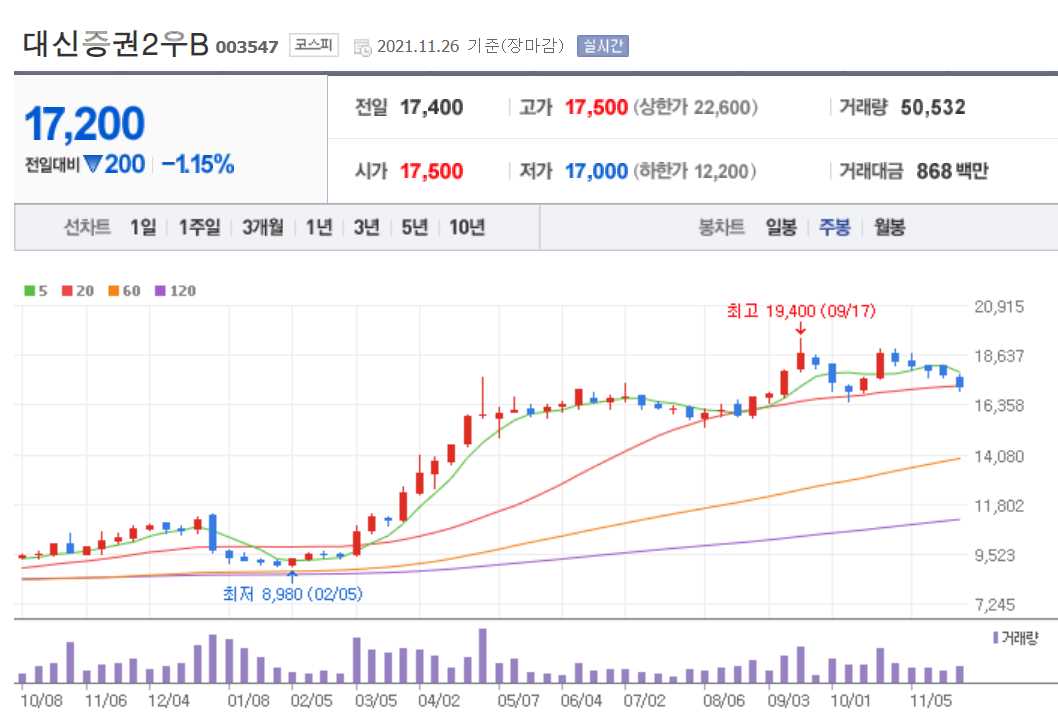Select the 1년 line chart period
The width and height of the screenshot is (1058, 725).
tap(319, 227)
